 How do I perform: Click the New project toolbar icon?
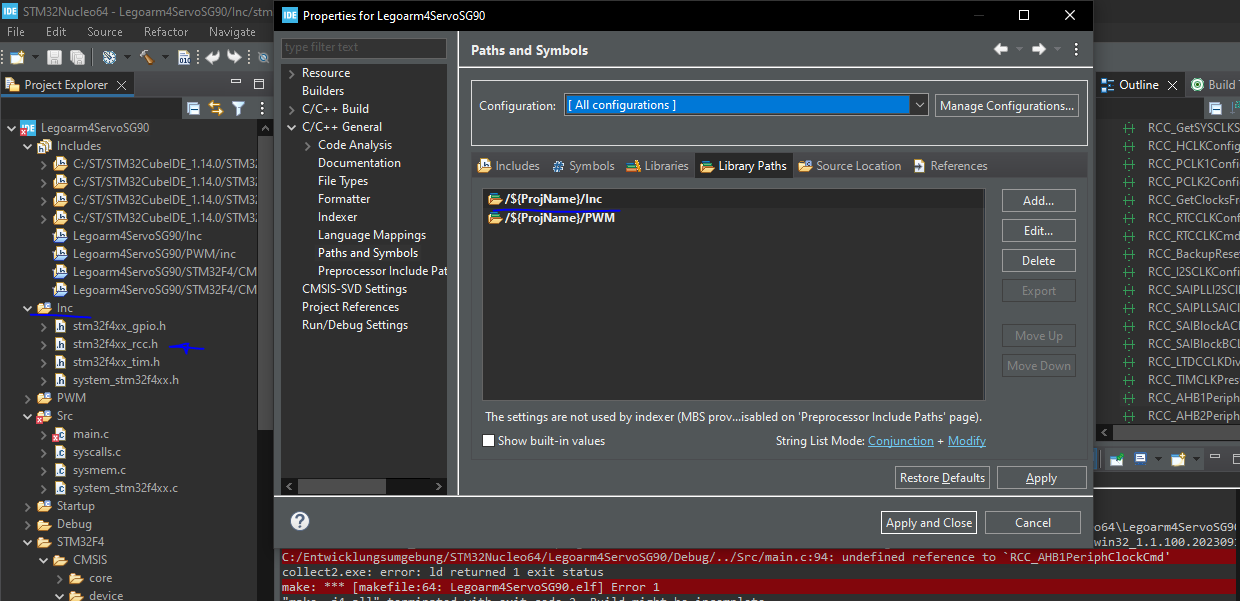16,57
